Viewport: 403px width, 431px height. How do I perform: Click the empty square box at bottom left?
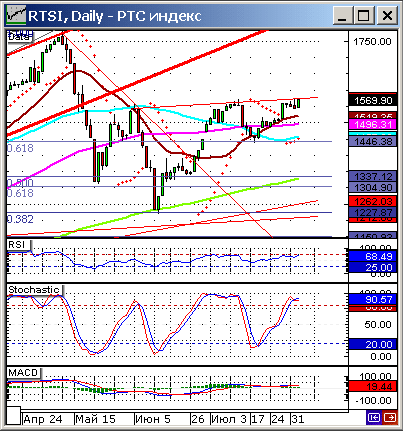[x=14, y=415]
